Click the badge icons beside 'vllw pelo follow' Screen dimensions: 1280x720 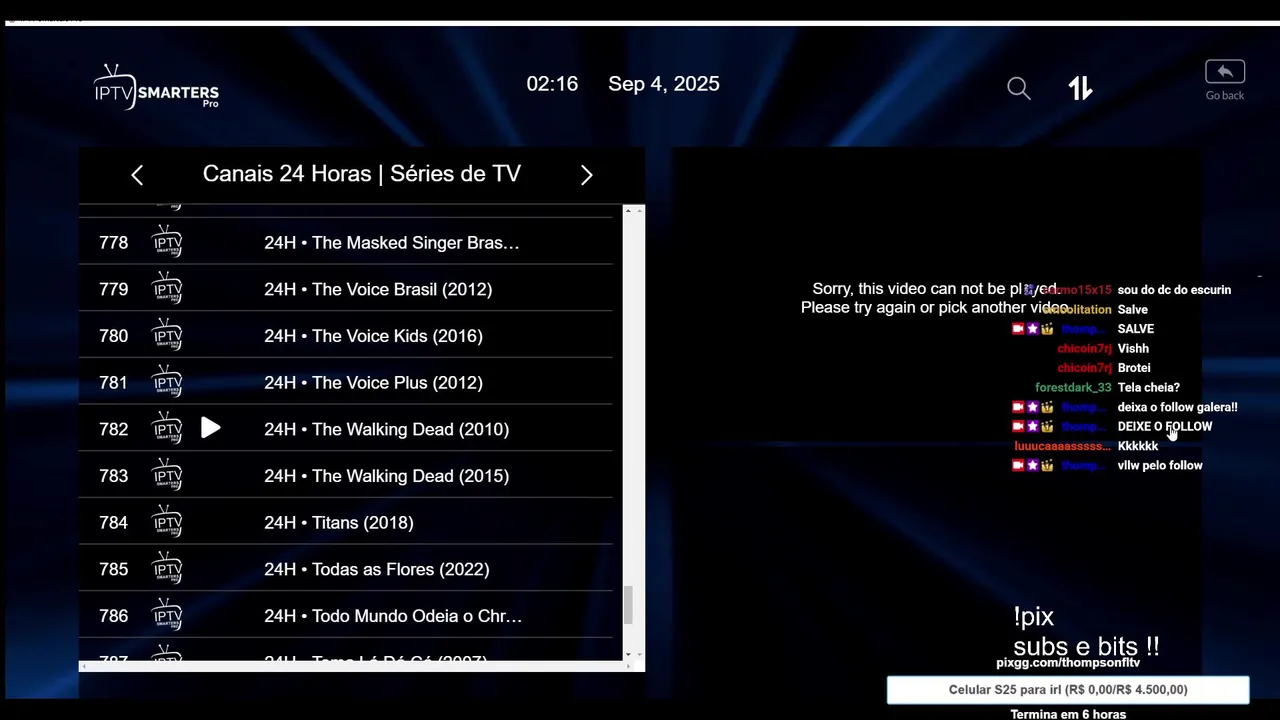tap(1032, 466)
